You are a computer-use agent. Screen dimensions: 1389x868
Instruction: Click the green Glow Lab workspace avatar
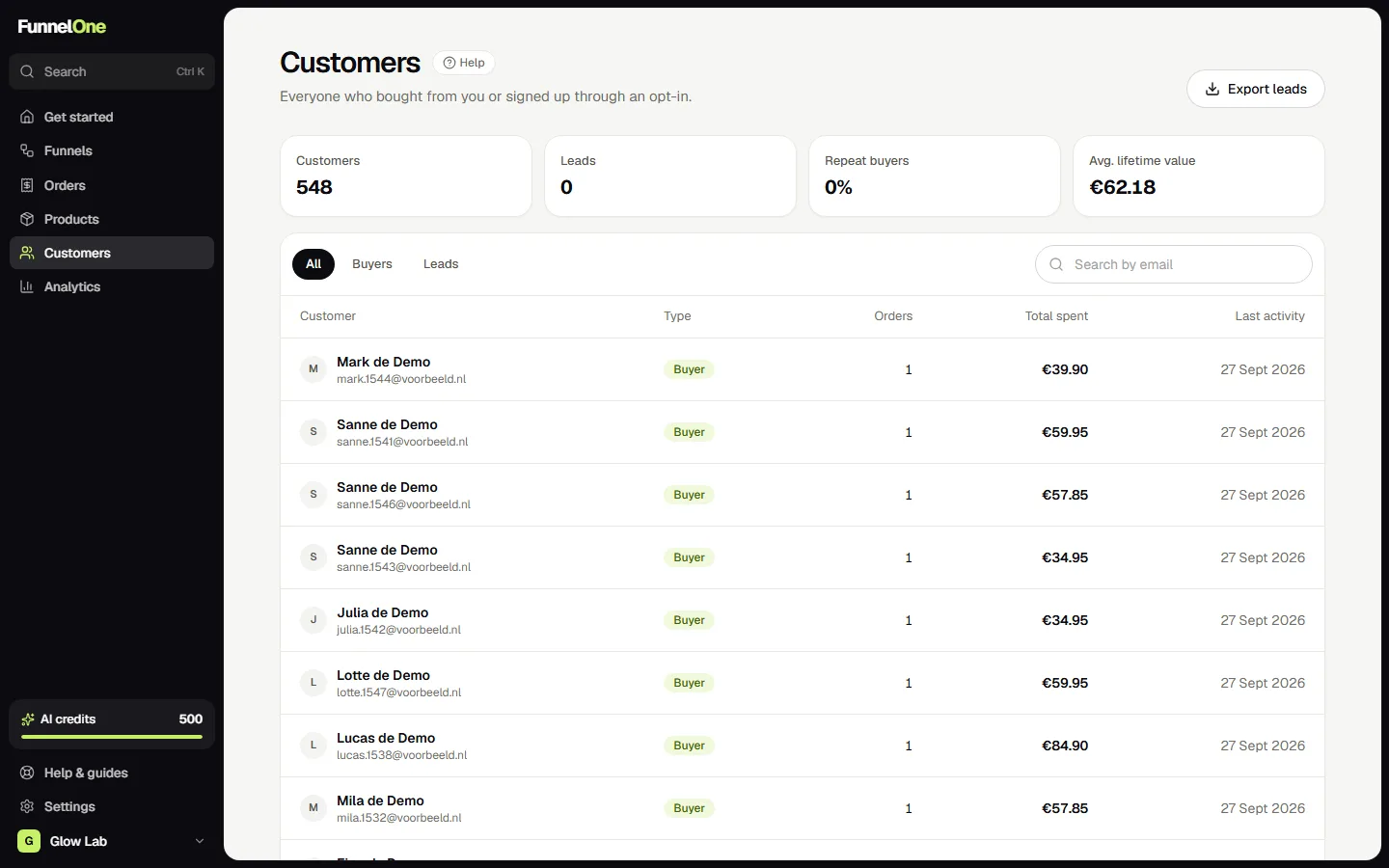pos(29,841)
